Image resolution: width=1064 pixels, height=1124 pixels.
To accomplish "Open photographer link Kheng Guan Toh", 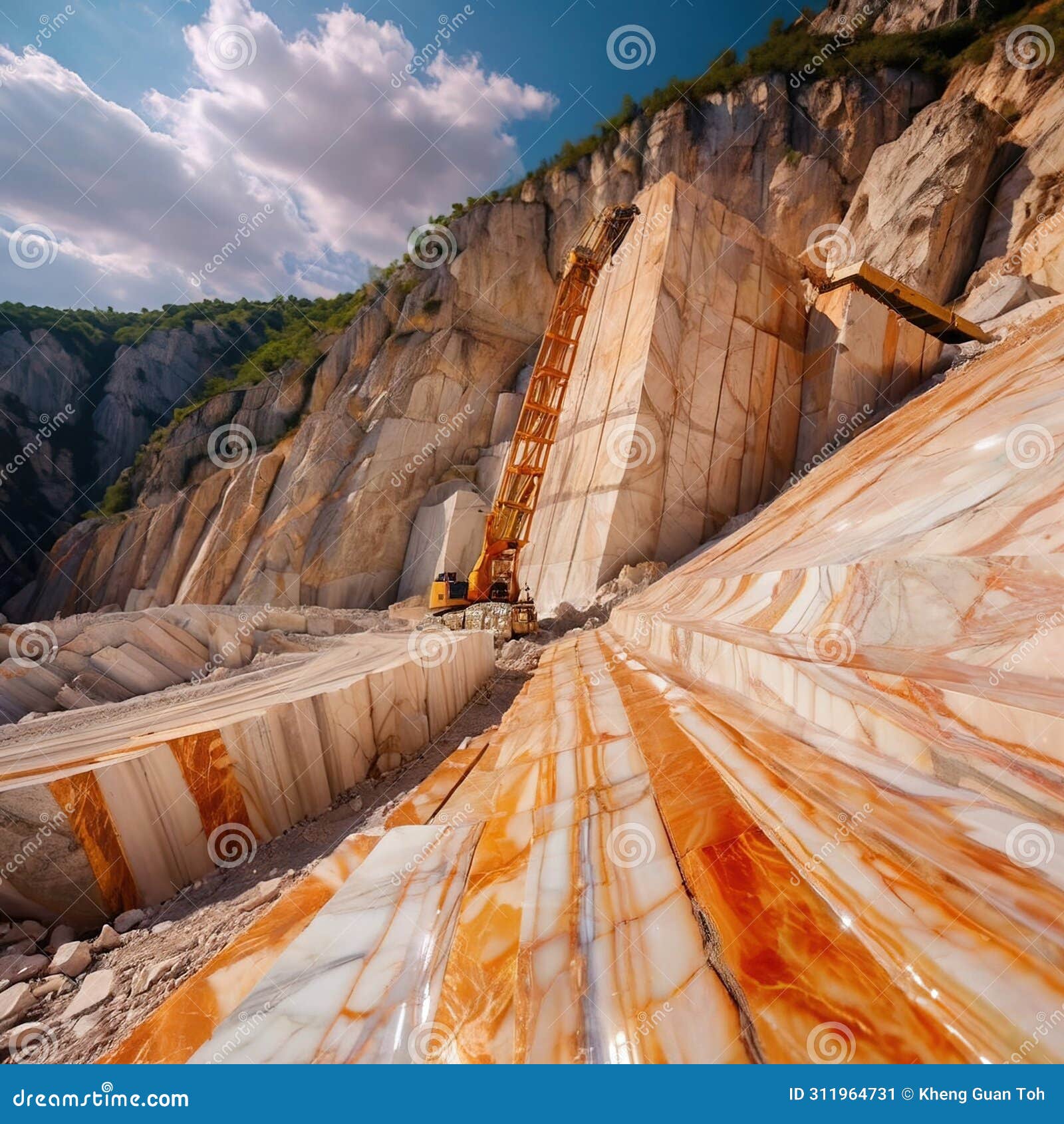I will [981, 1094].
